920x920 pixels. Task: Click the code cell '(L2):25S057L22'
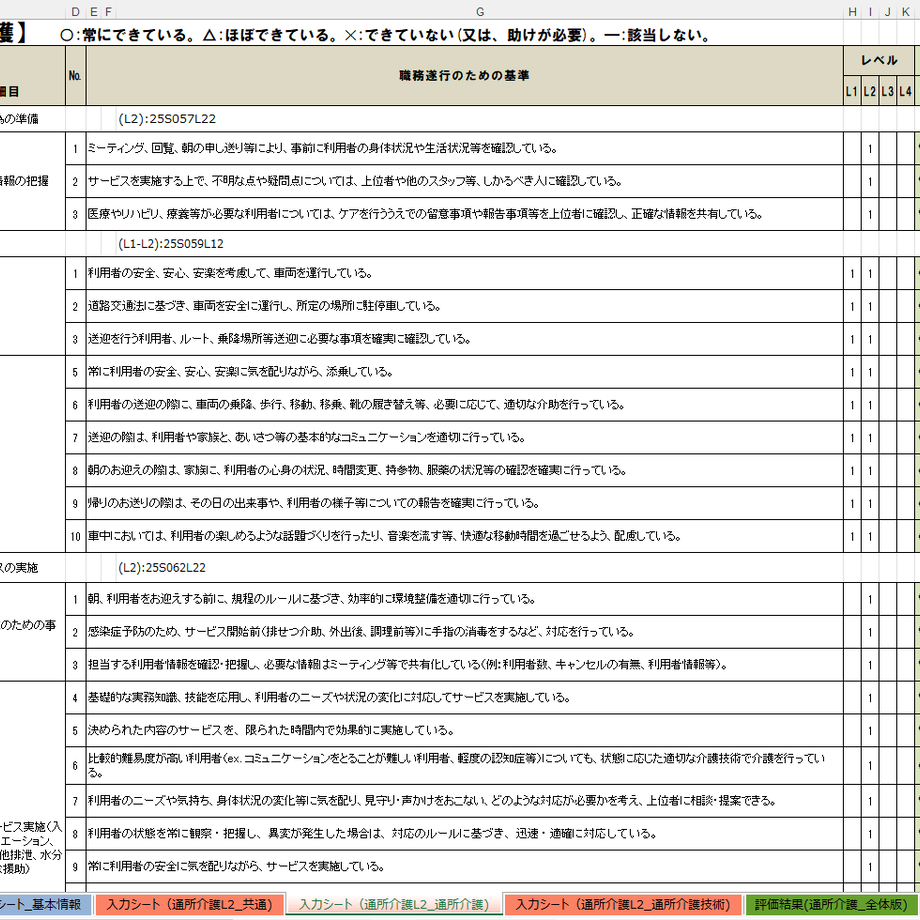[167, 119]
